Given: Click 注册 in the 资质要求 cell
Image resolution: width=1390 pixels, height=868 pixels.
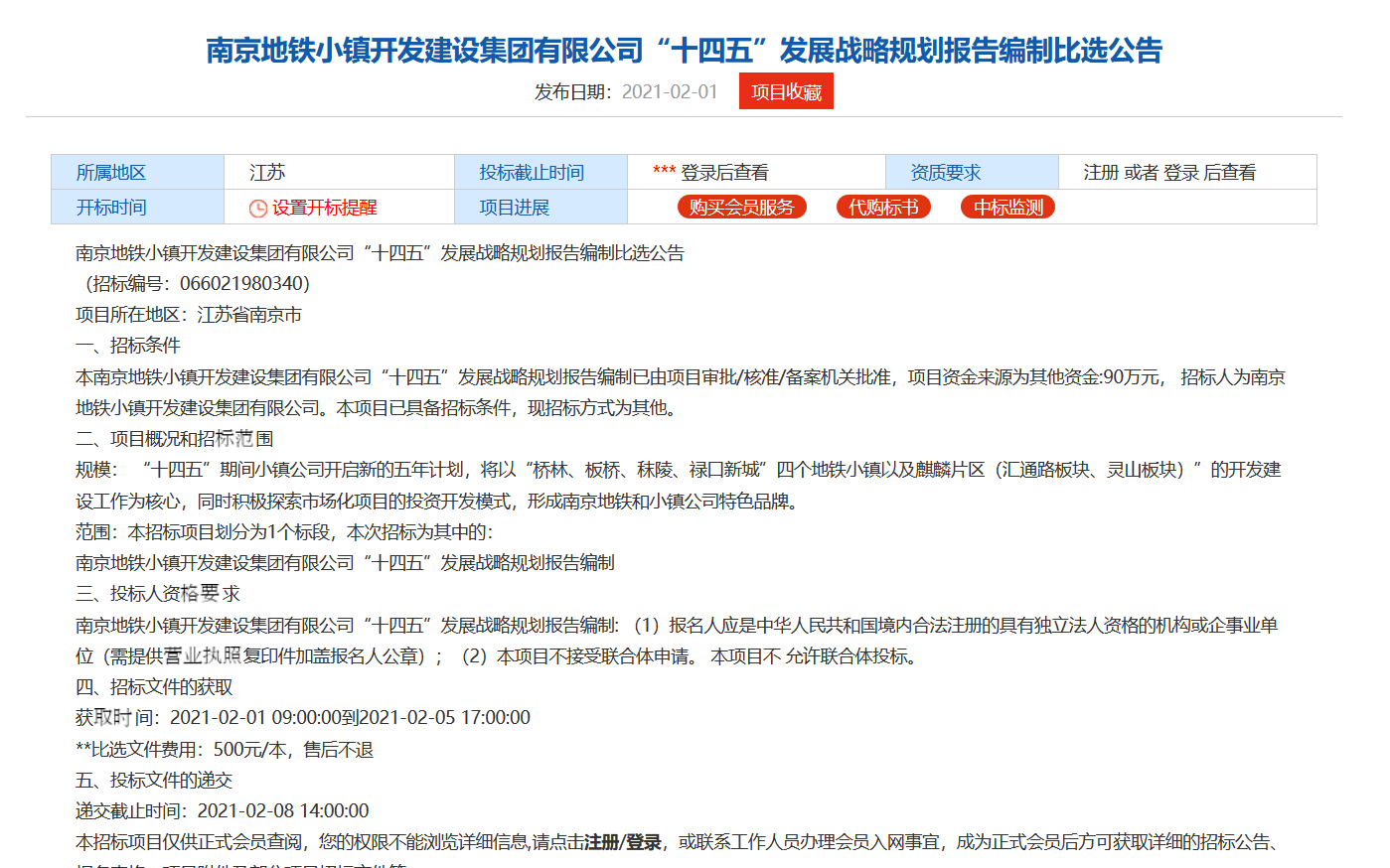Looking at the screenshot, I should (1101, 173).
